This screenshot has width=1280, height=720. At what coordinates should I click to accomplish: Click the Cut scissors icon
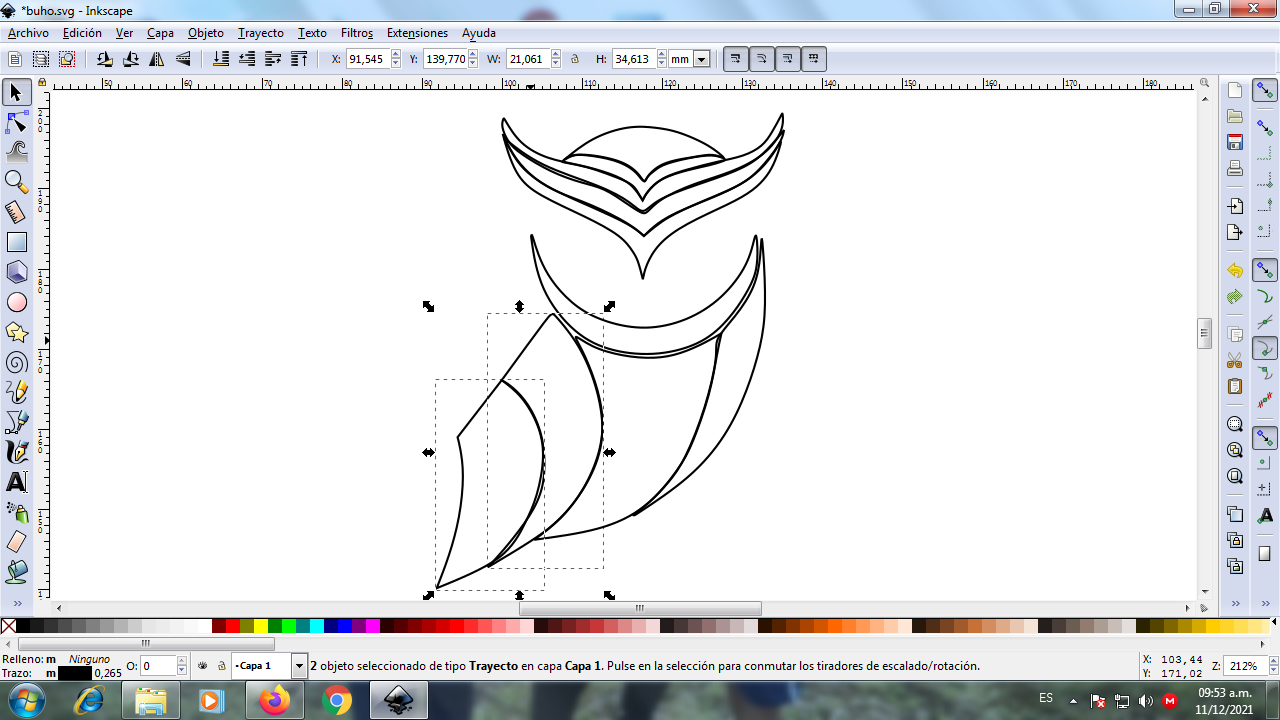click(1235, 360)
